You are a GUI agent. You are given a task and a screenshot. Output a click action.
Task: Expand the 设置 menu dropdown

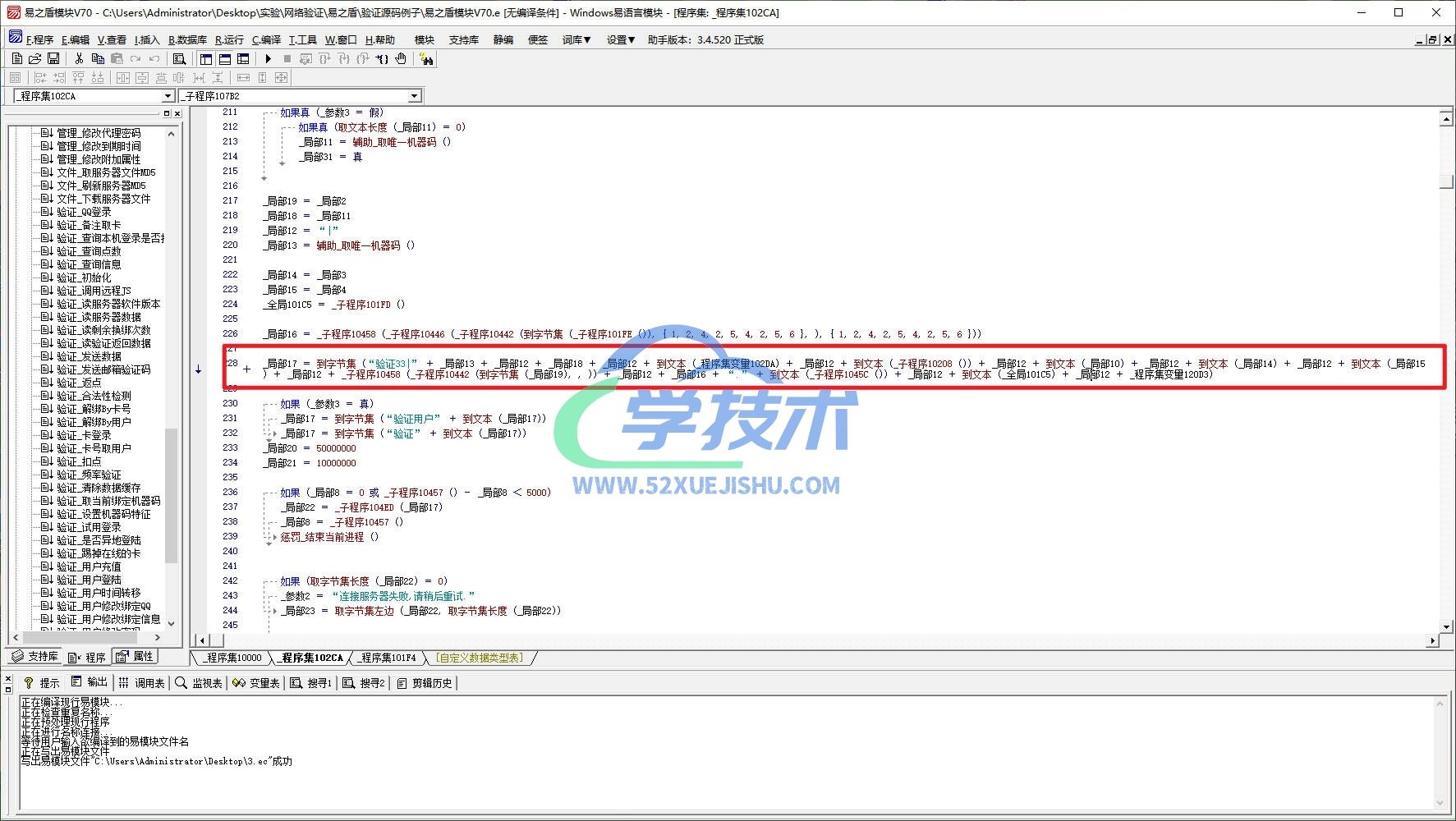[620, 39]
